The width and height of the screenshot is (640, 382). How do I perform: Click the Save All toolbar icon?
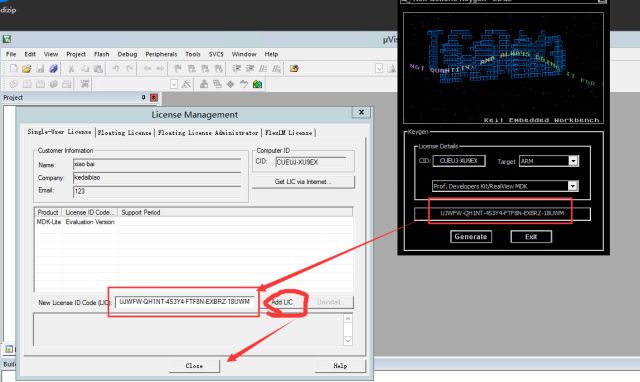click(x=53, y=69)
